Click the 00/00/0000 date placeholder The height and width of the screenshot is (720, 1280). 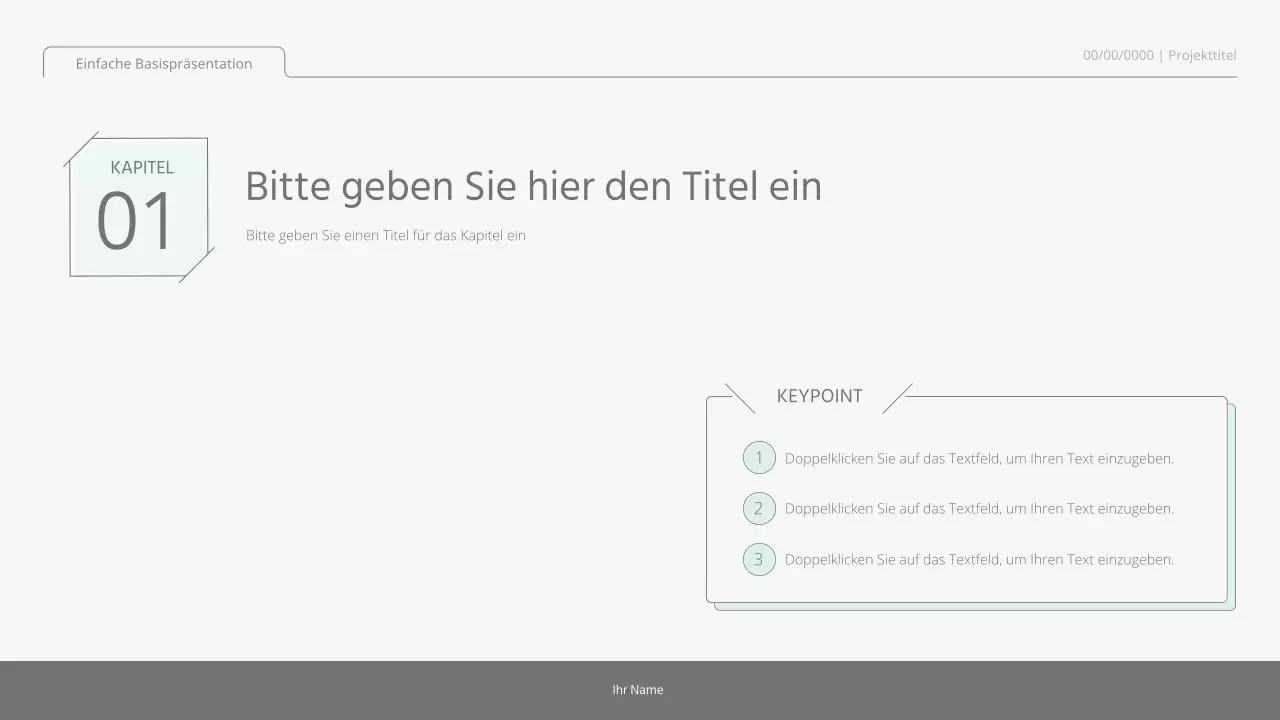(1117, 55)
